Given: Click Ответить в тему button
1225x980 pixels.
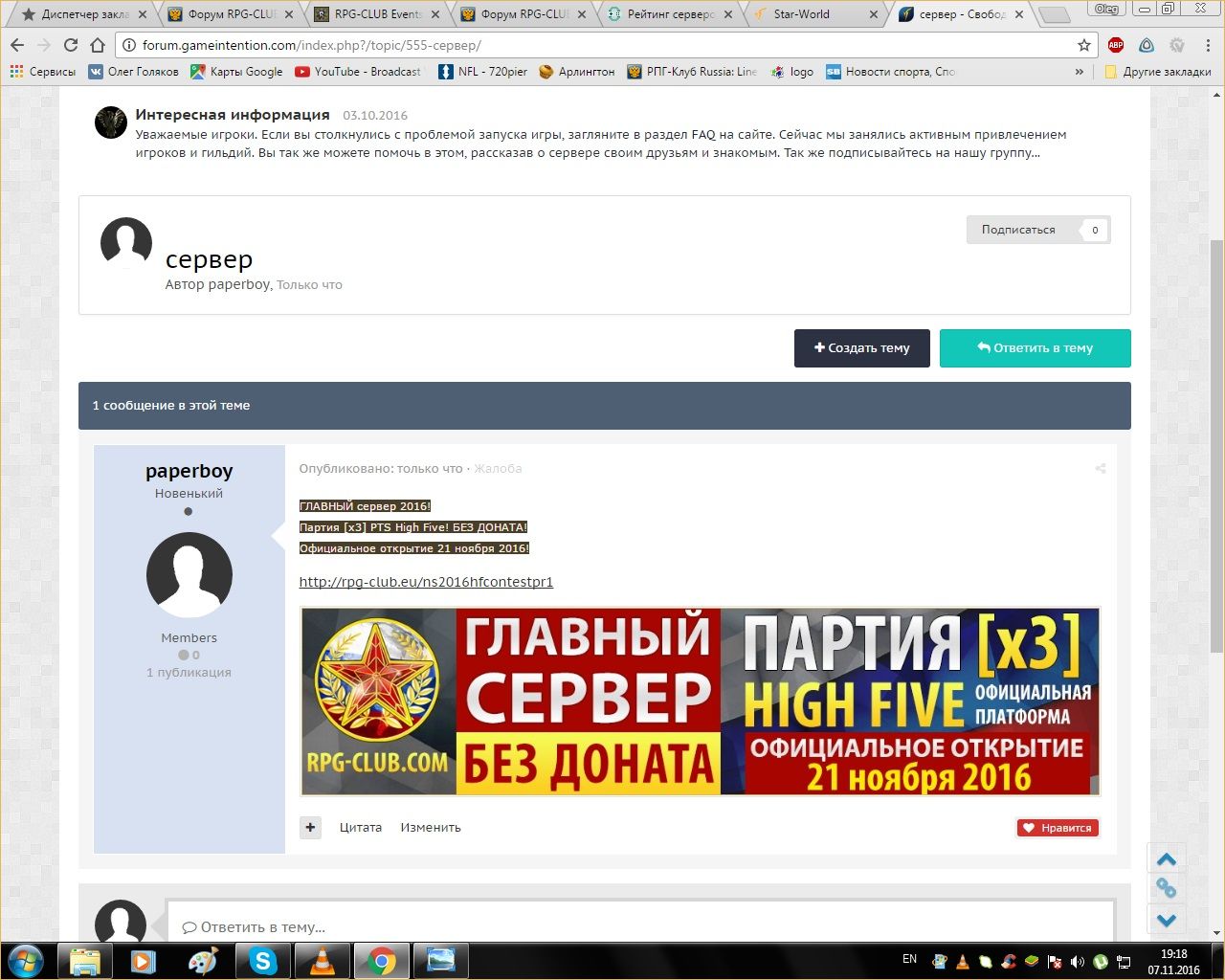Looking at the screenshot, I should 1036,348.
